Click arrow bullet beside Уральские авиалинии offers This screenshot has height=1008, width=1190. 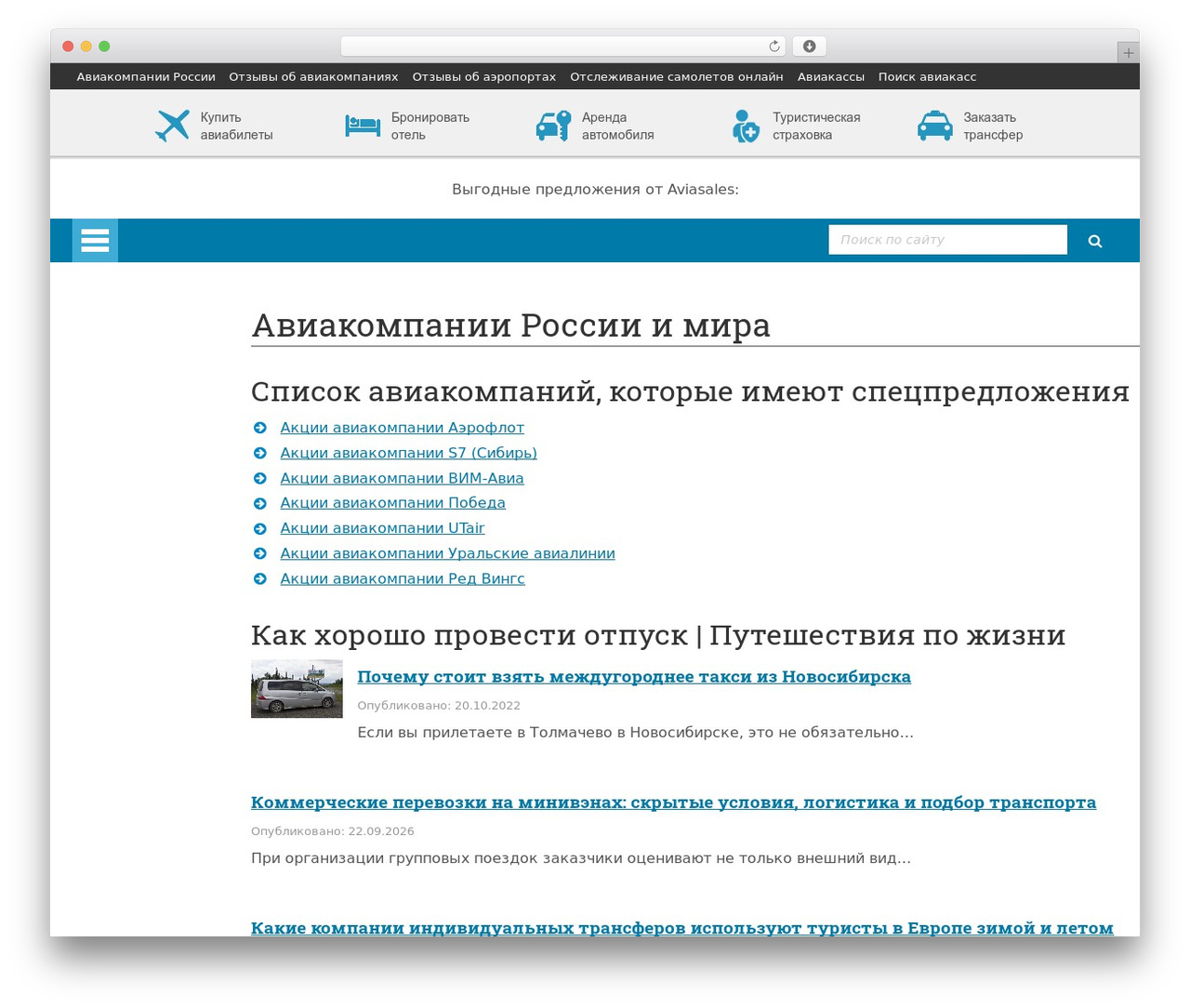(260, 553)
